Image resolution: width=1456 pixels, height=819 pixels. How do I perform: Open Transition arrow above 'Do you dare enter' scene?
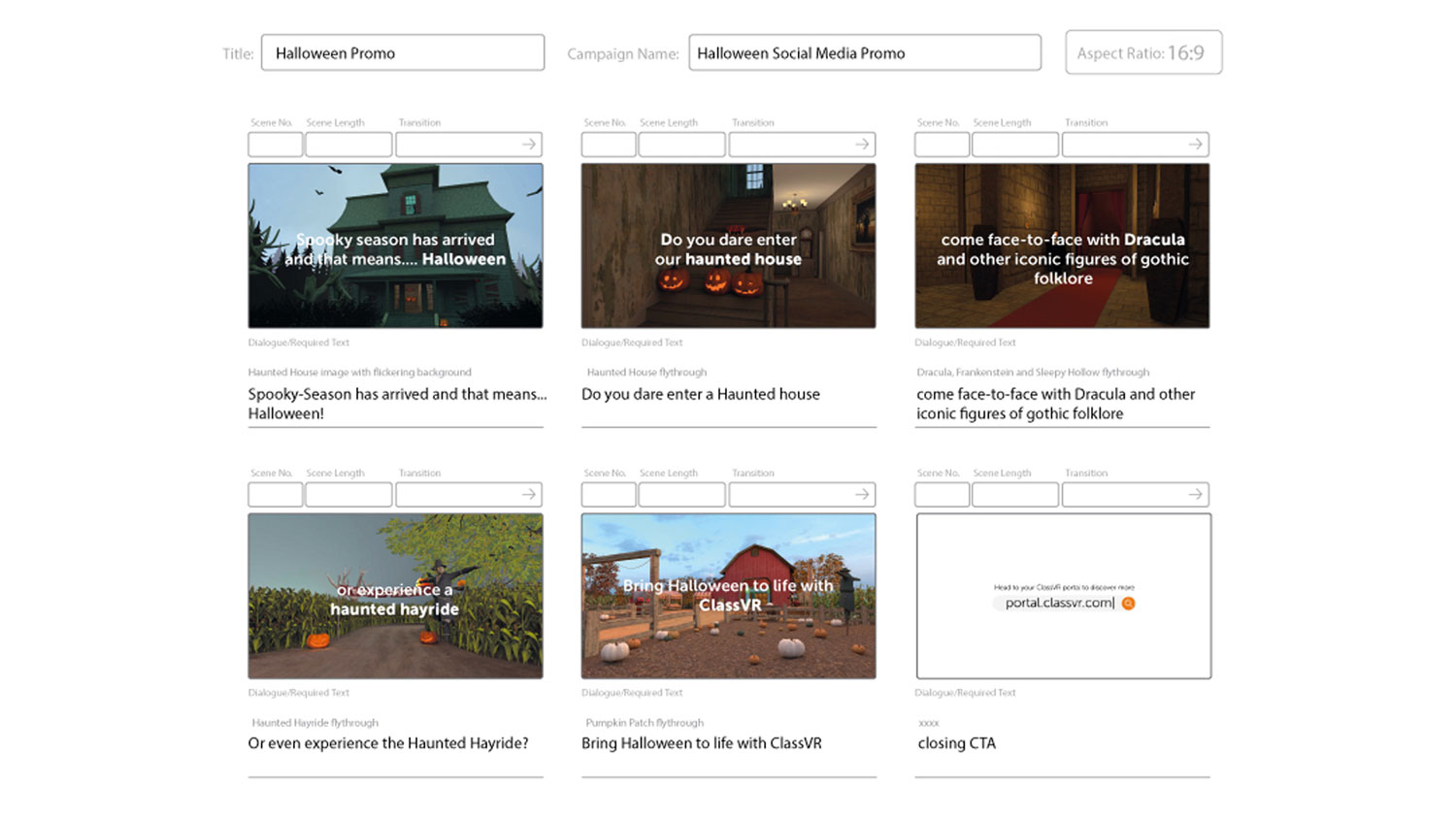click(862, 144)
